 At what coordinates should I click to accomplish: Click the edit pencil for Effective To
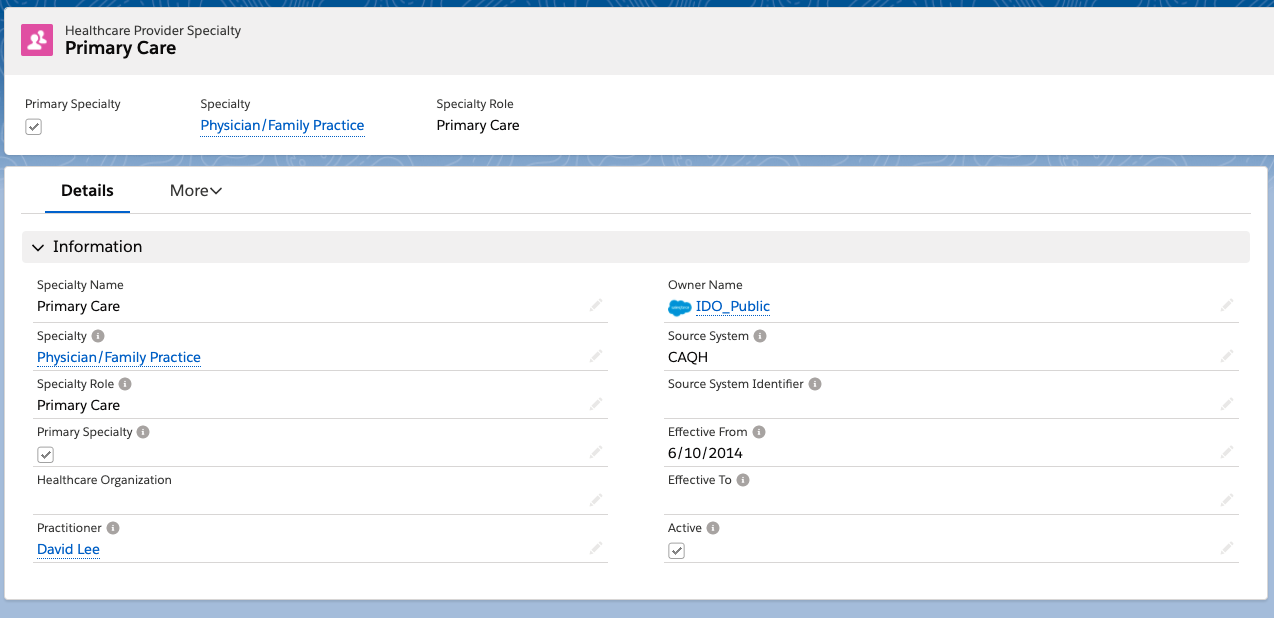[x=1227, y=500]
